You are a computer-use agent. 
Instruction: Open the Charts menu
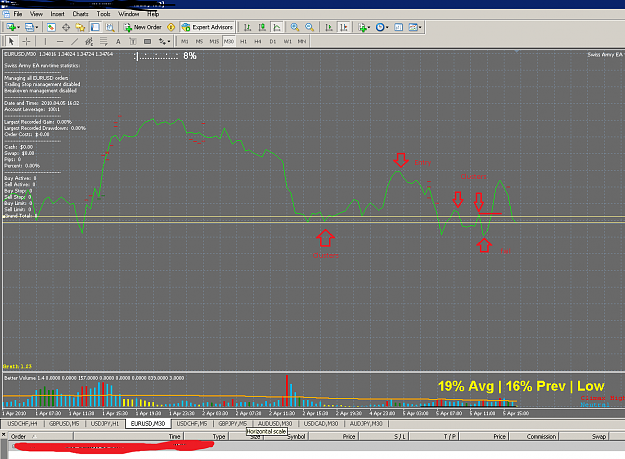(80, 14)
